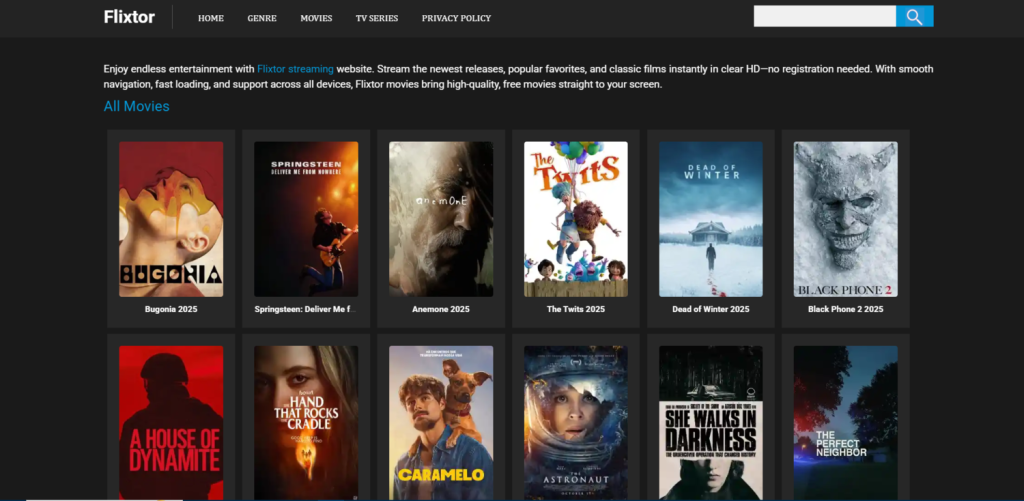Open A House of Dynamite poster
This screenshot has width=1024, height=501.
click(171, 423)
